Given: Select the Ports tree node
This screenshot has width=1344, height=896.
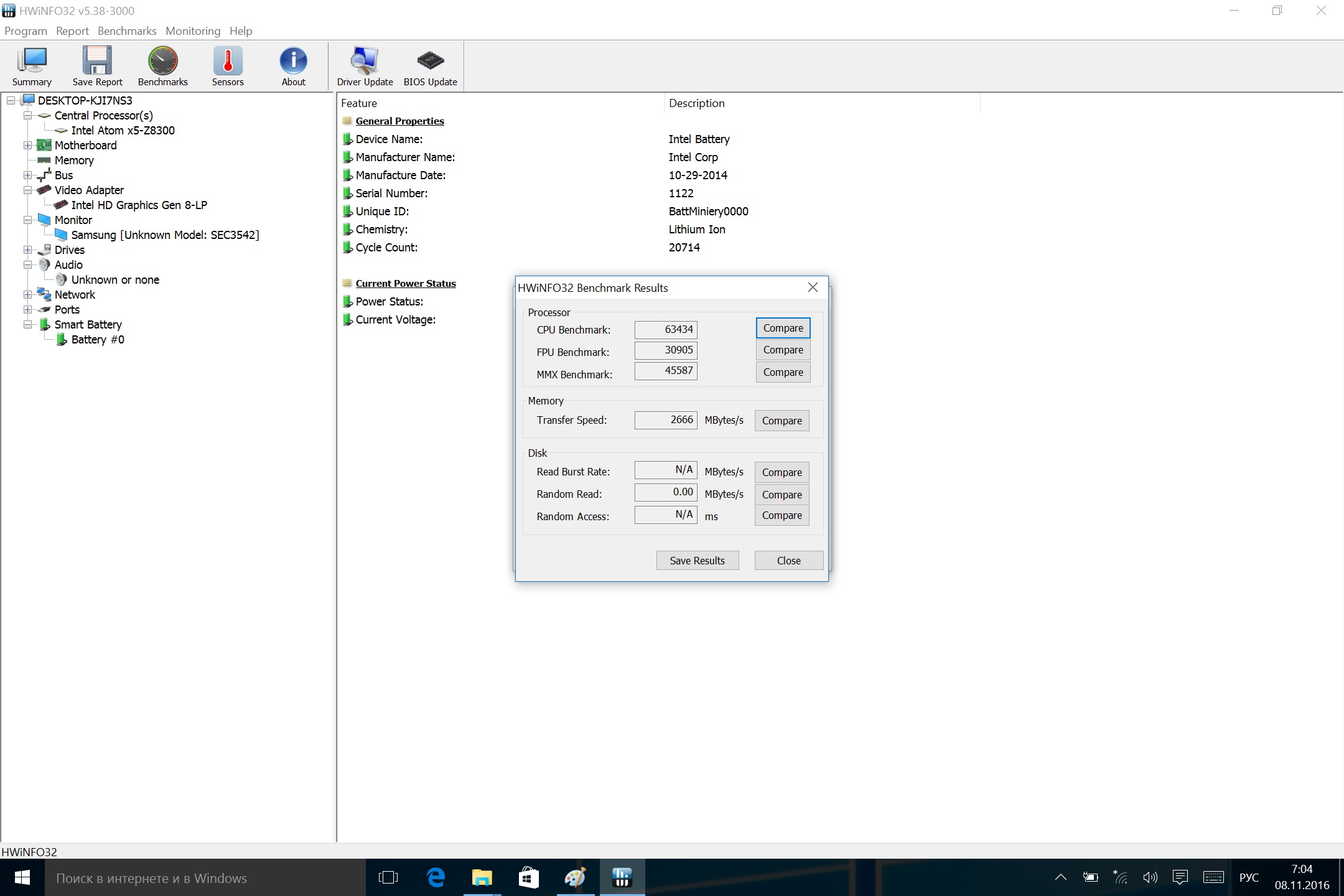Looking at the screenshot, I should 67,309.
